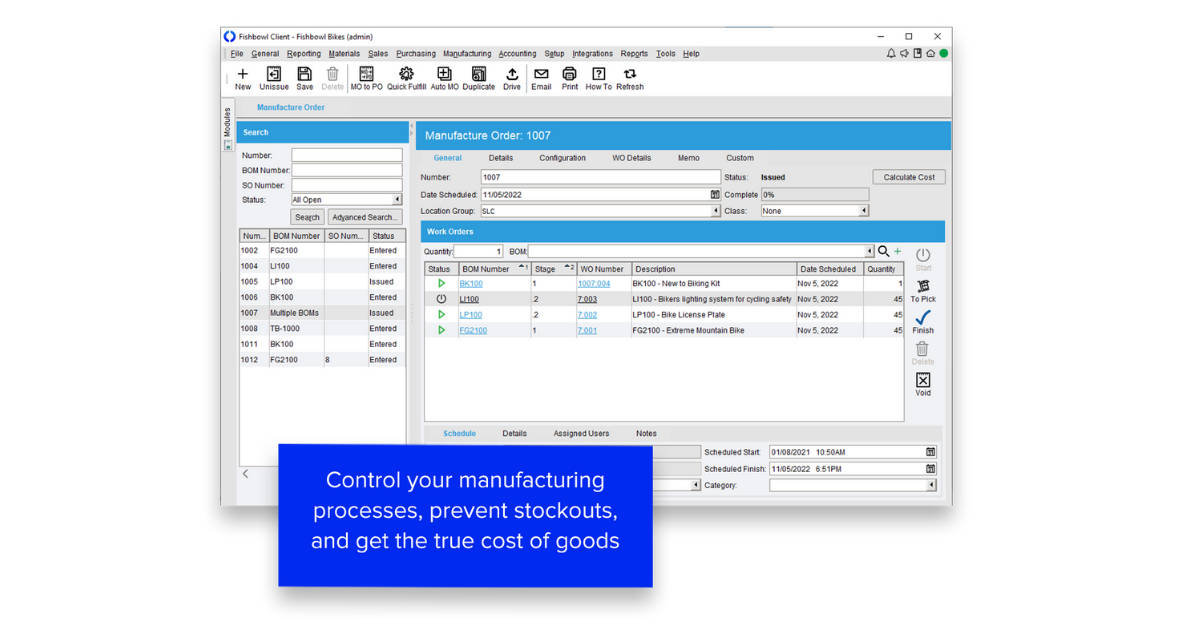Image resolution: width=1200 pixels, height=630 pixels.
Task: Click the To Pick icon in the work order sidebar
Action: [922, 286]
